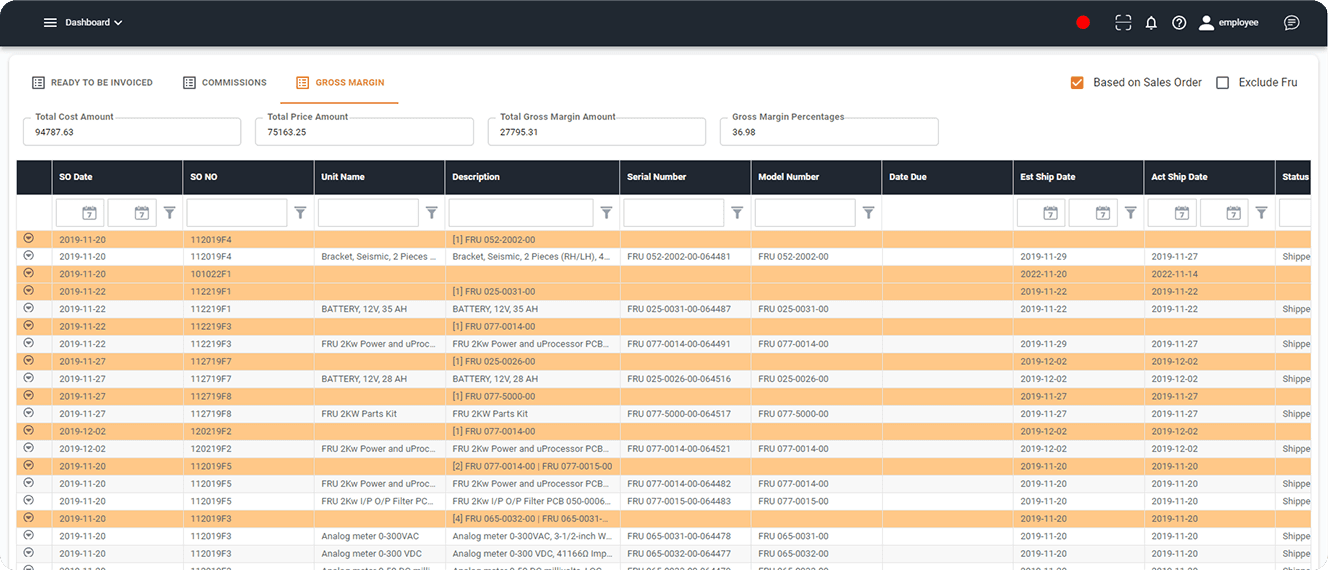Click the Total Price Amount field
The image size is (1328, 571).
[364, 131]
